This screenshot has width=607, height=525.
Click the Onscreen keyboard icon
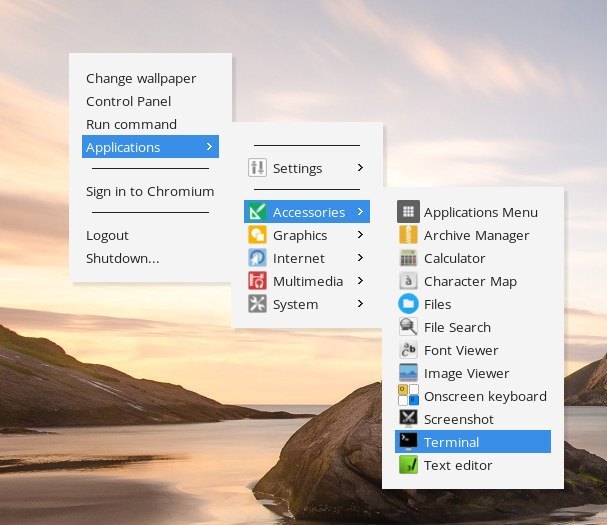pos(408,395)
